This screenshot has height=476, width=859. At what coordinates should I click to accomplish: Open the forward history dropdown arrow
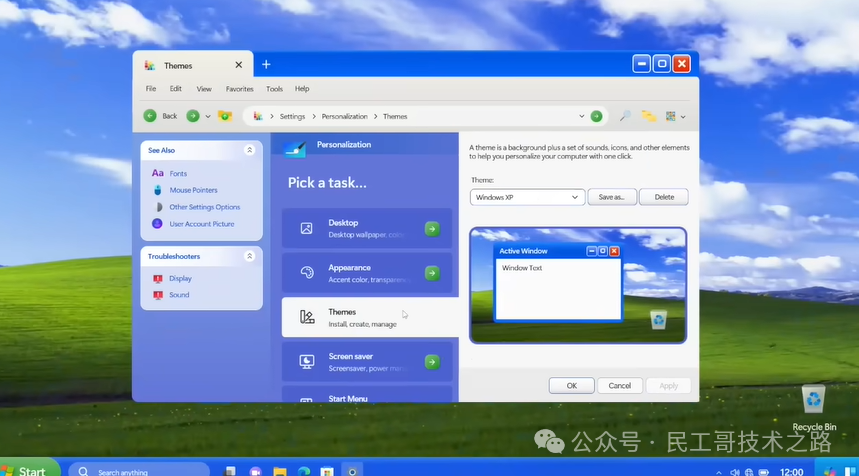point(208,117)
